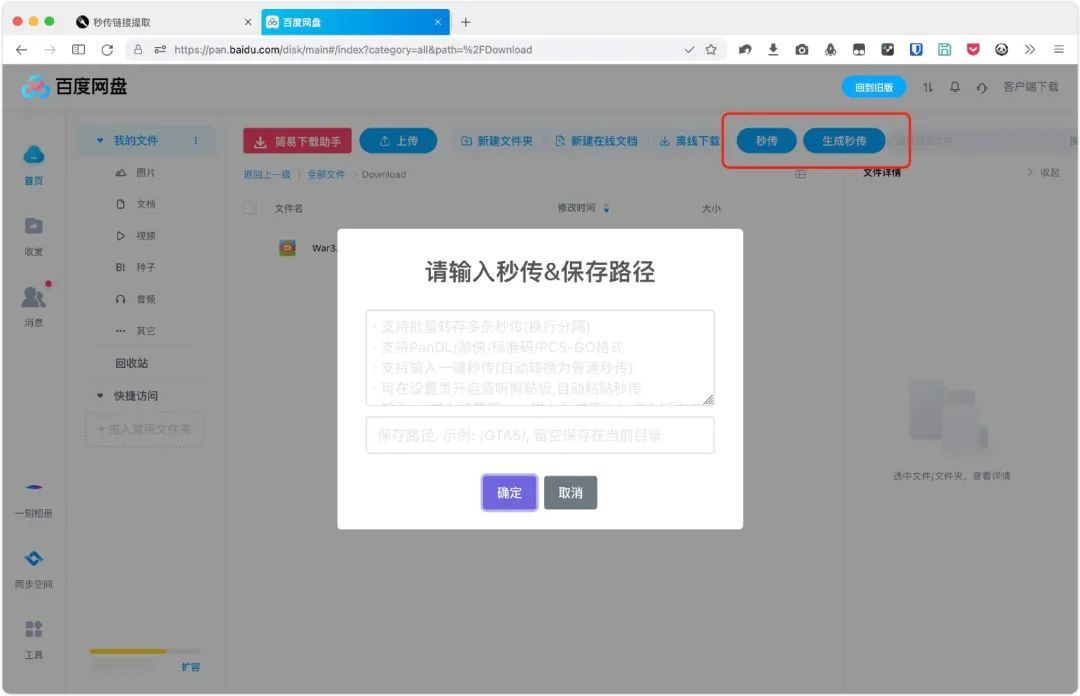The height and width of the screenshot is (696, 1080).
Task: Collapse file details with 收起
Action: [1043, 172]
